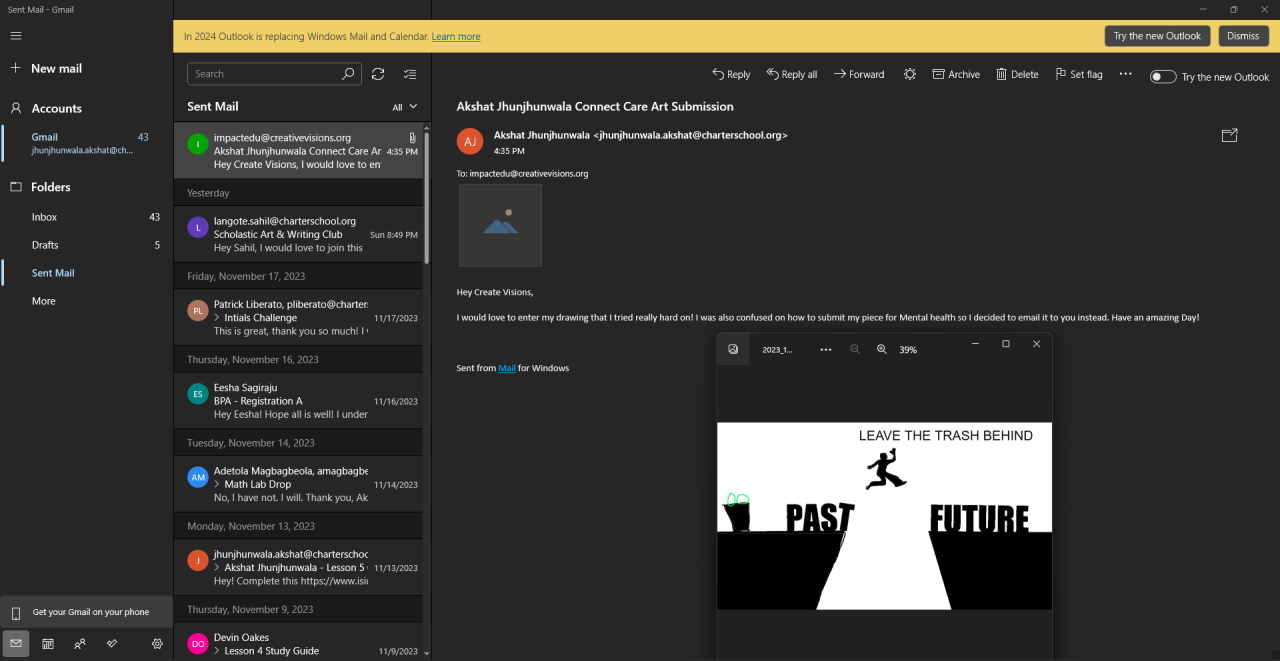Reply to the message
Screen dimensions: 1280x661
(731, 74)
